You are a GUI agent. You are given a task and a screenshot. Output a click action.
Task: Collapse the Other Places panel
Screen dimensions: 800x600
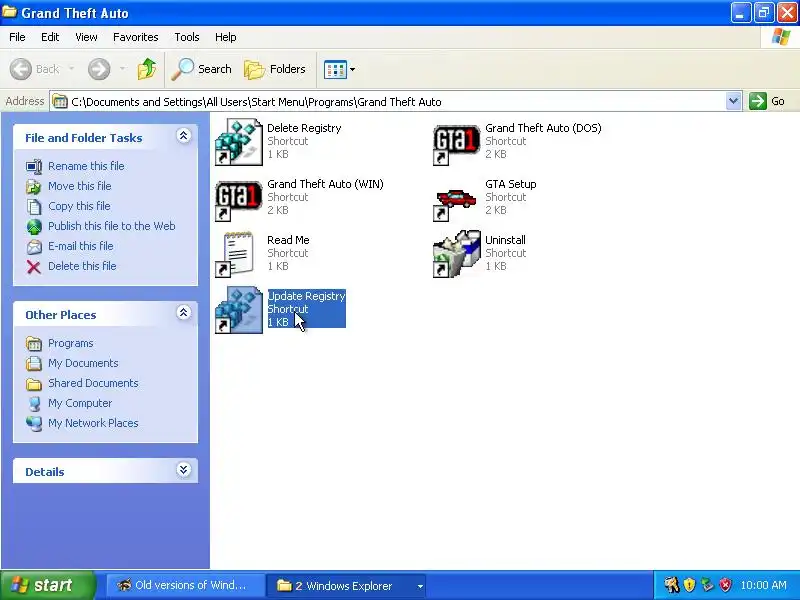[184, 313]
